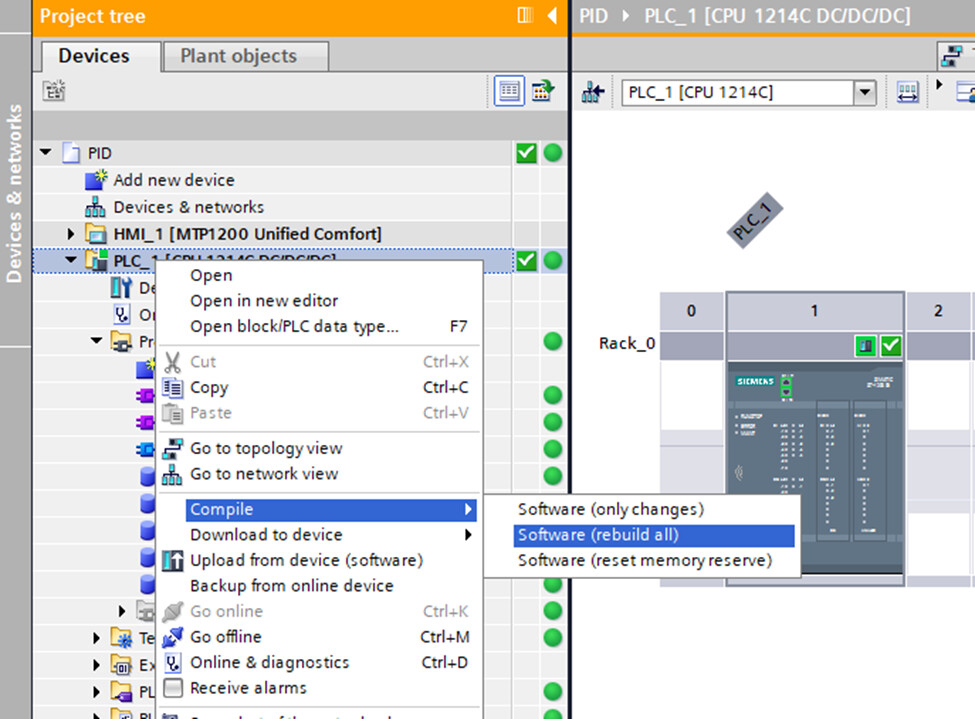The image size is (975, 719).
Task: Click the HMI_1 folder icon
Action: click(96, 234)
